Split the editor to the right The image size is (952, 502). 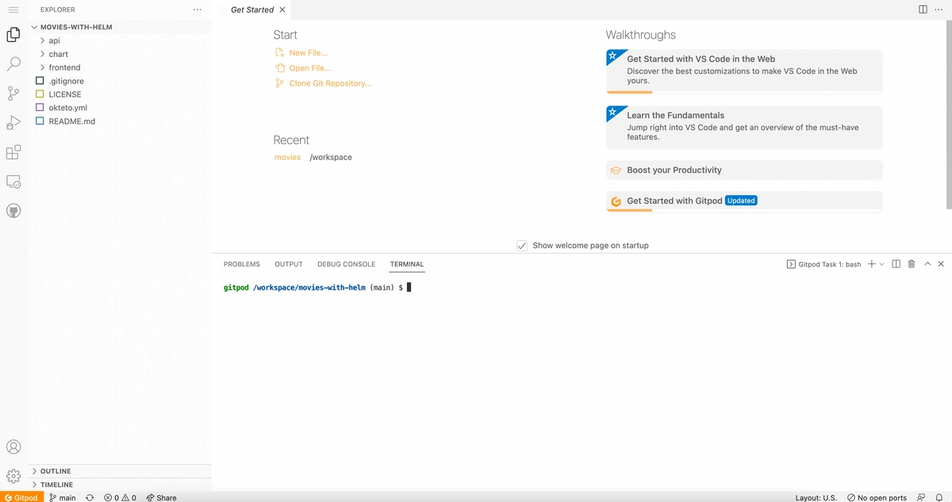tap(923, 10)
